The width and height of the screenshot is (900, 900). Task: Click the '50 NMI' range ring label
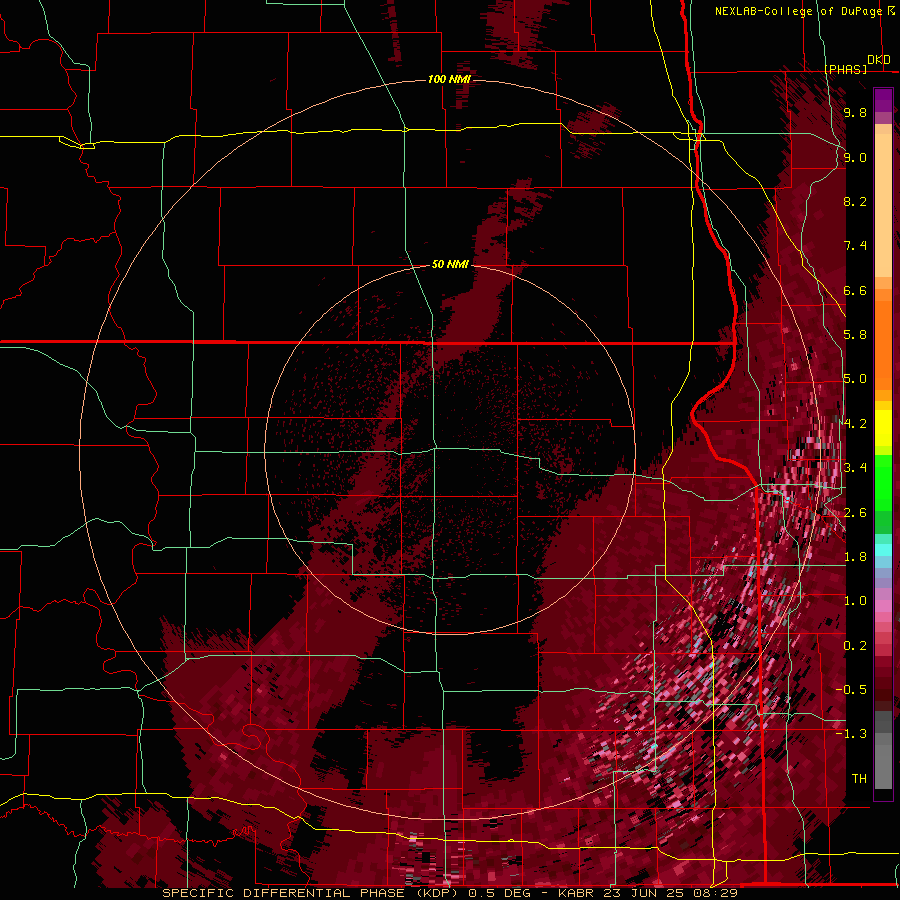point(450,264)
